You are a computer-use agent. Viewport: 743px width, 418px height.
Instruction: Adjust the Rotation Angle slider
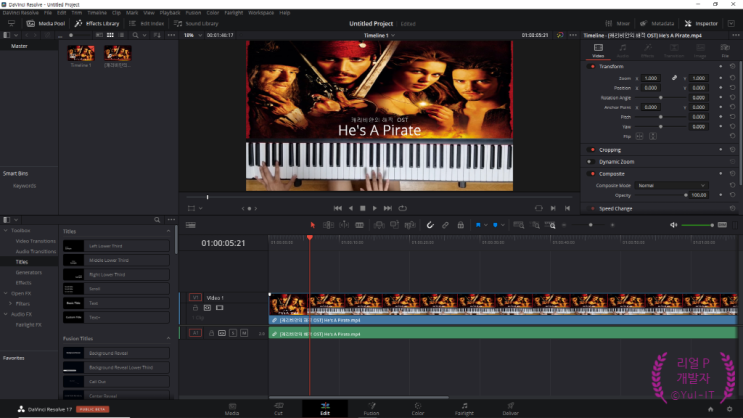[x=661, y=98]
